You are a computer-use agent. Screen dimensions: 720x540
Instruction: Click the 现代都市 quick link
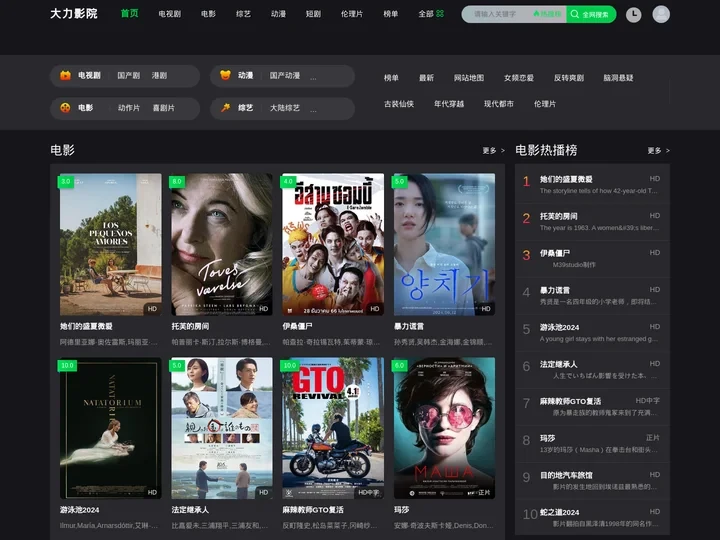pos(499,104)
